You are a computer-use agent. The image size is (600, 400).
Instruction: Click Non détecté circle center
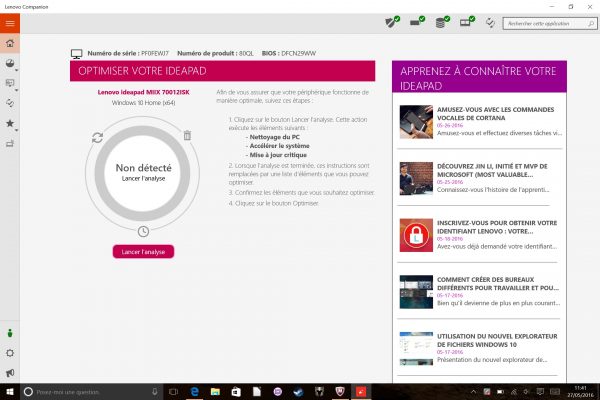click(143, 173)
